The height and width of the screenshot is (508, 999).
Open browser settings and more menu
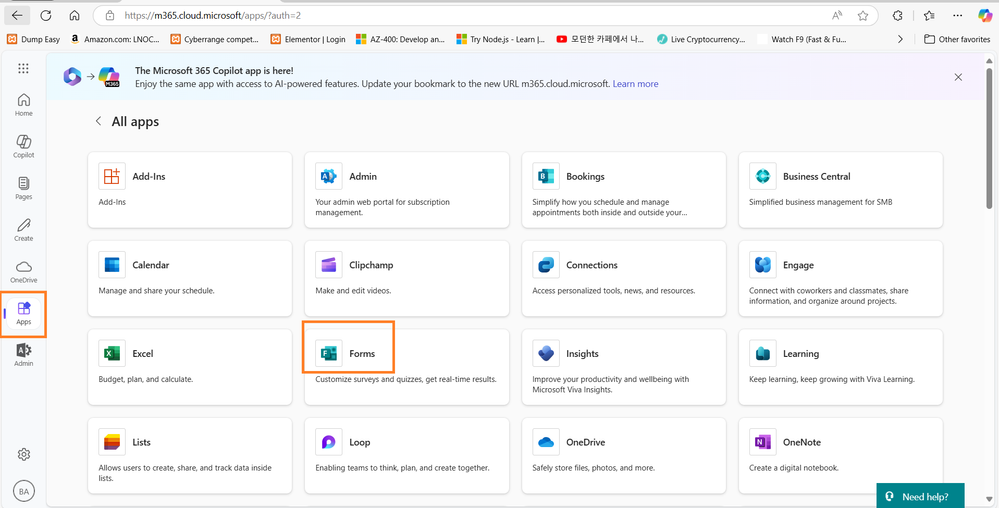958,15
